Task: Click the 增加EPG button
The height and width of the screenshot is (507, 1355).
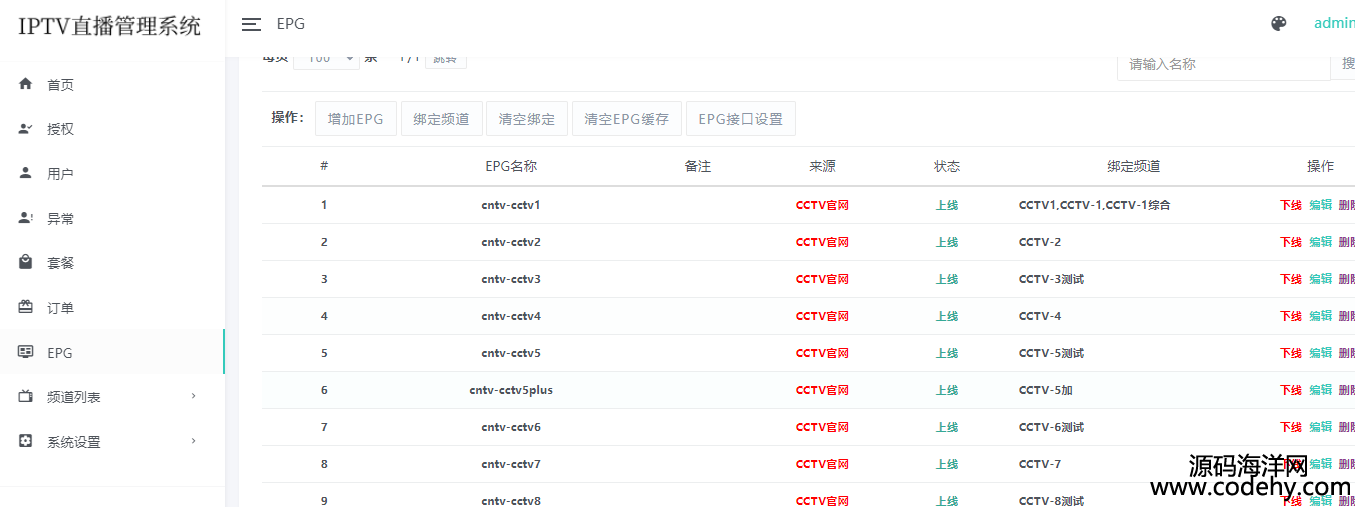Action: 355,119
